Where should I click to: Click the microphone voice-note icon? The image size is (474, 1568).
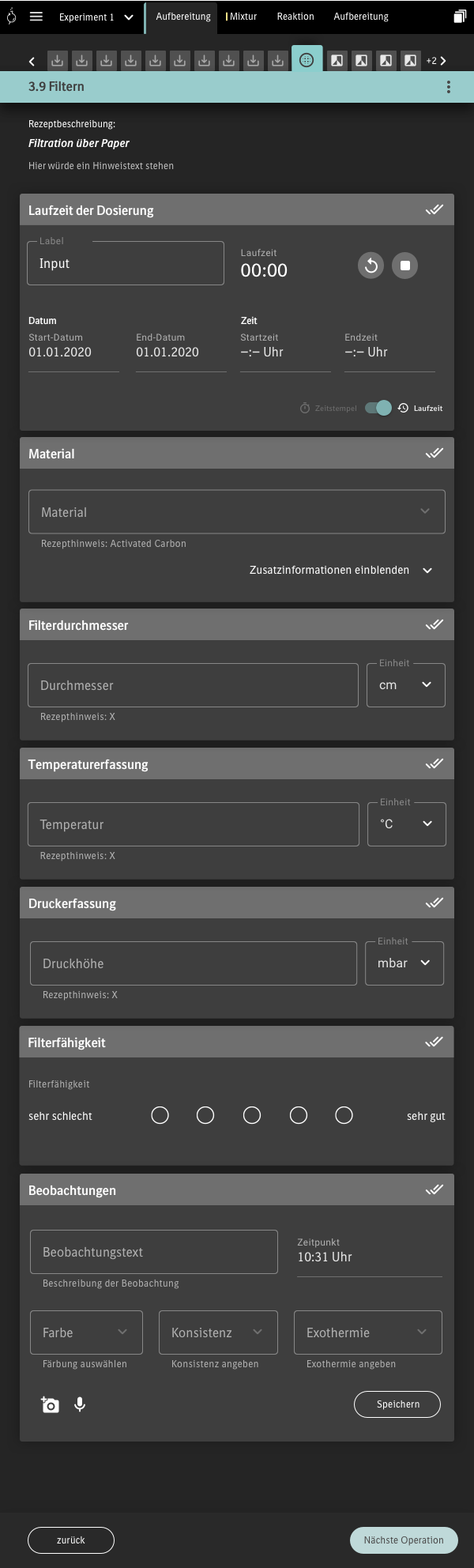tap(80, 1404)
